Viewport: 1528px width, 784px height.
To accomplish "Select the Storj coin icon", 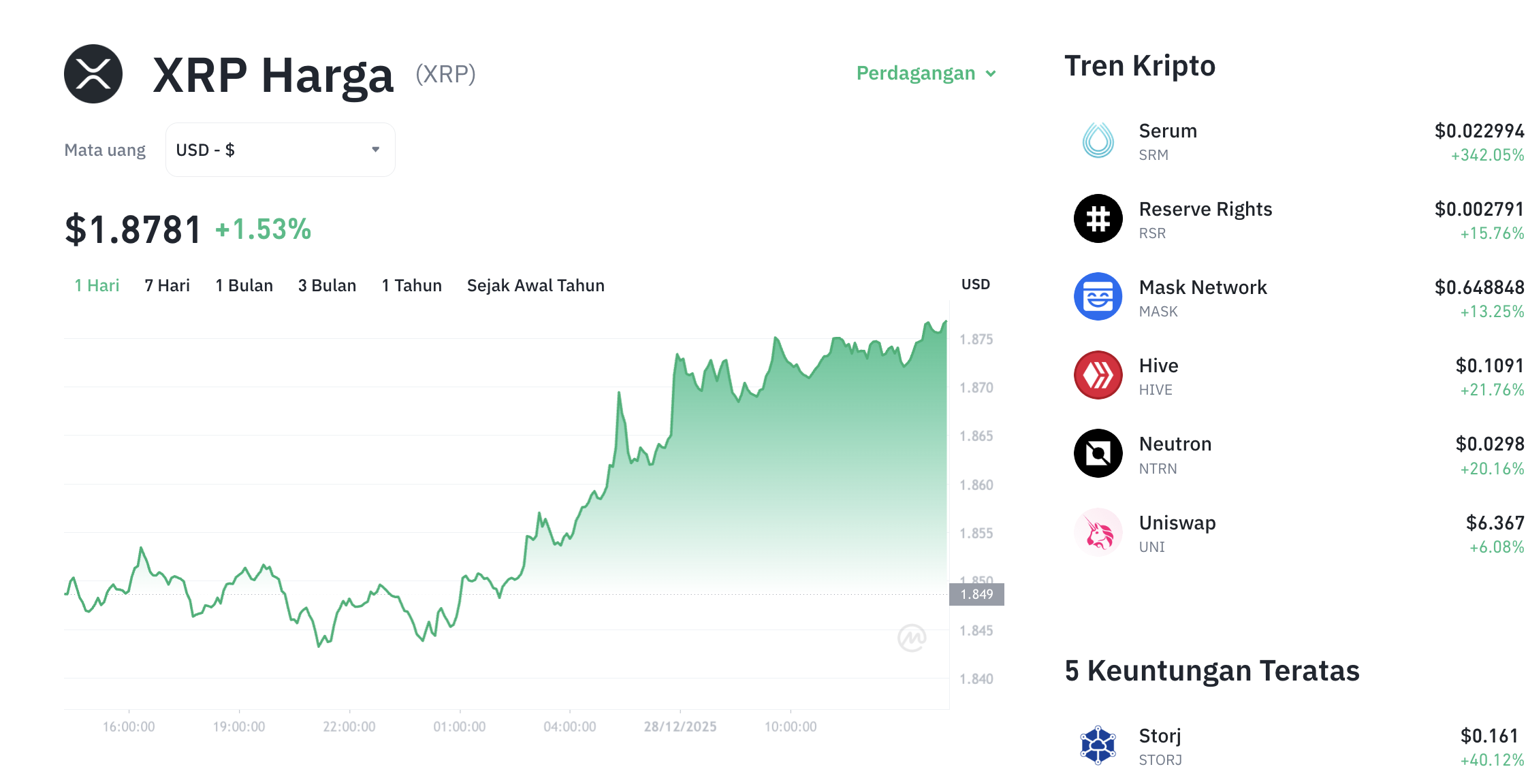I will coord(1097,745).
